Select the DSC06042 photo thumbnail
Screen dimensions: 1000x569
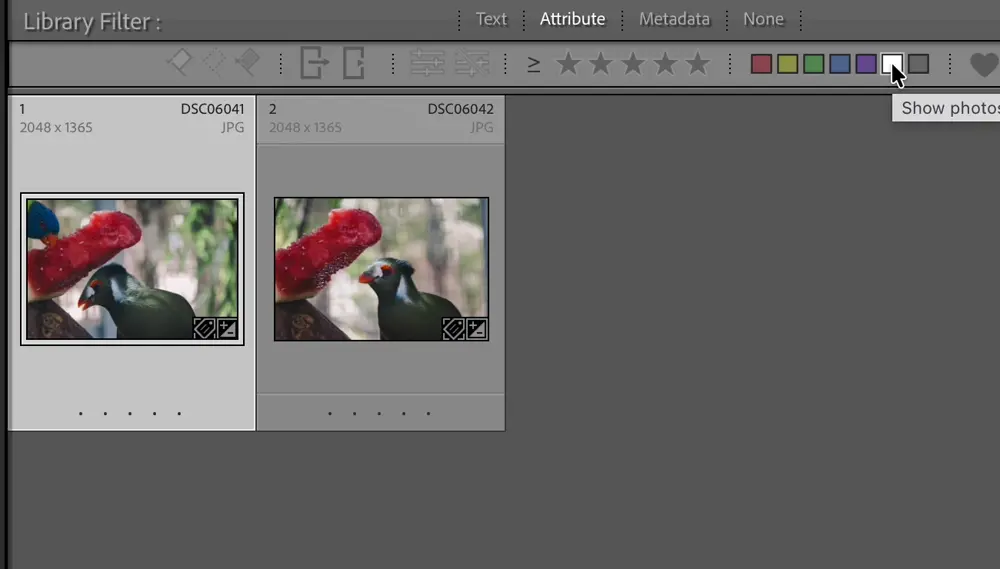pyautogui.click(x=381, y=269)
